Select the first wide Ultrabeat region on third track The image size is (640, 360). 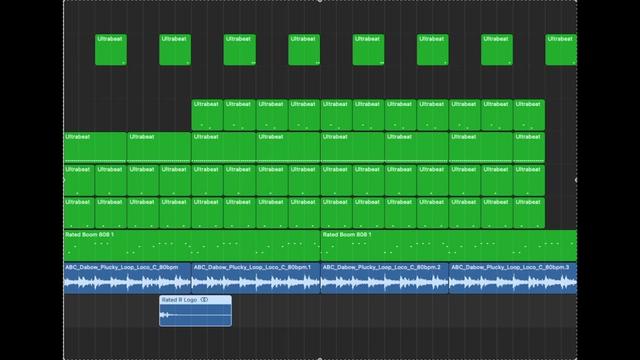[x=95, y=147]
